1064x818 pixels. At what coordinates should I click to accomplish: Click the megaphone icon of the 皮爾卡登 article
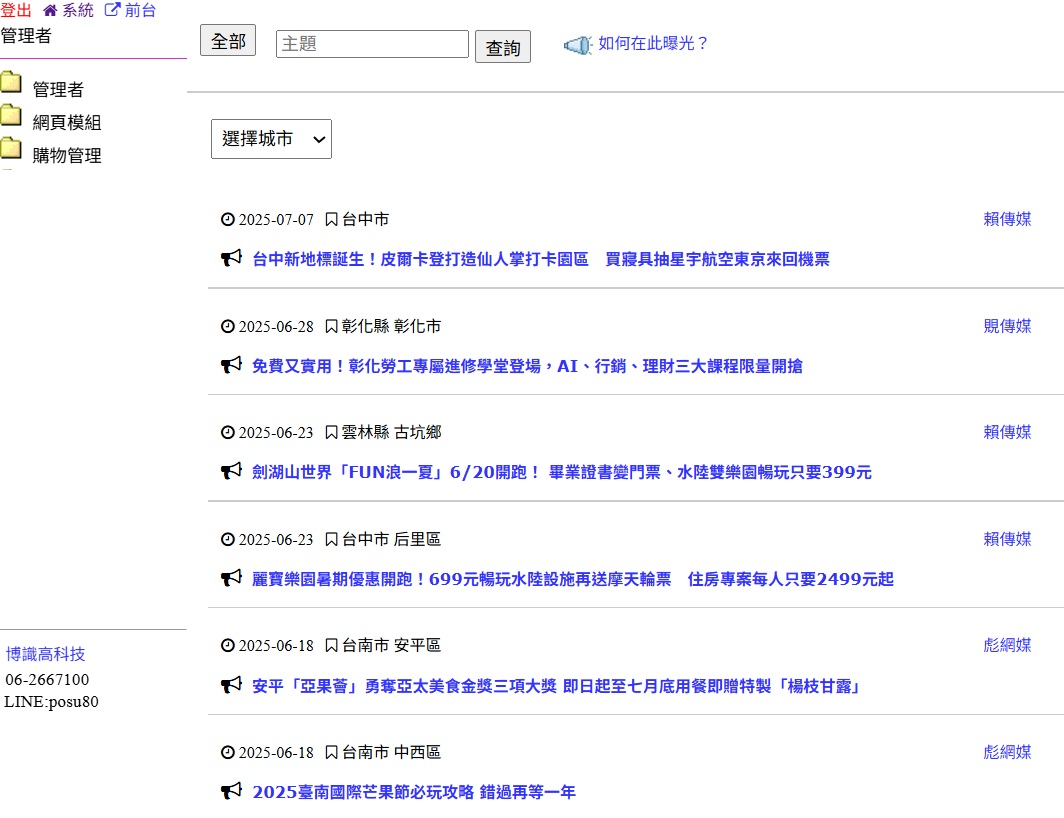[x=231, y=258]
